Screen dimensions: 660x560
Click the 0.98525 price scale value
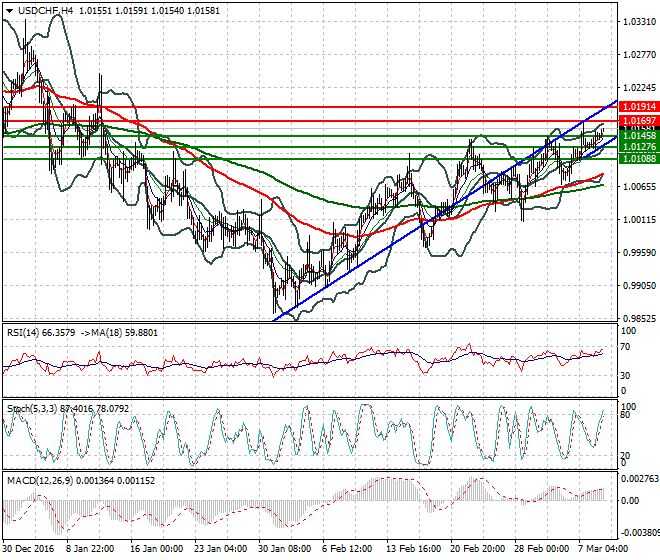639,319
